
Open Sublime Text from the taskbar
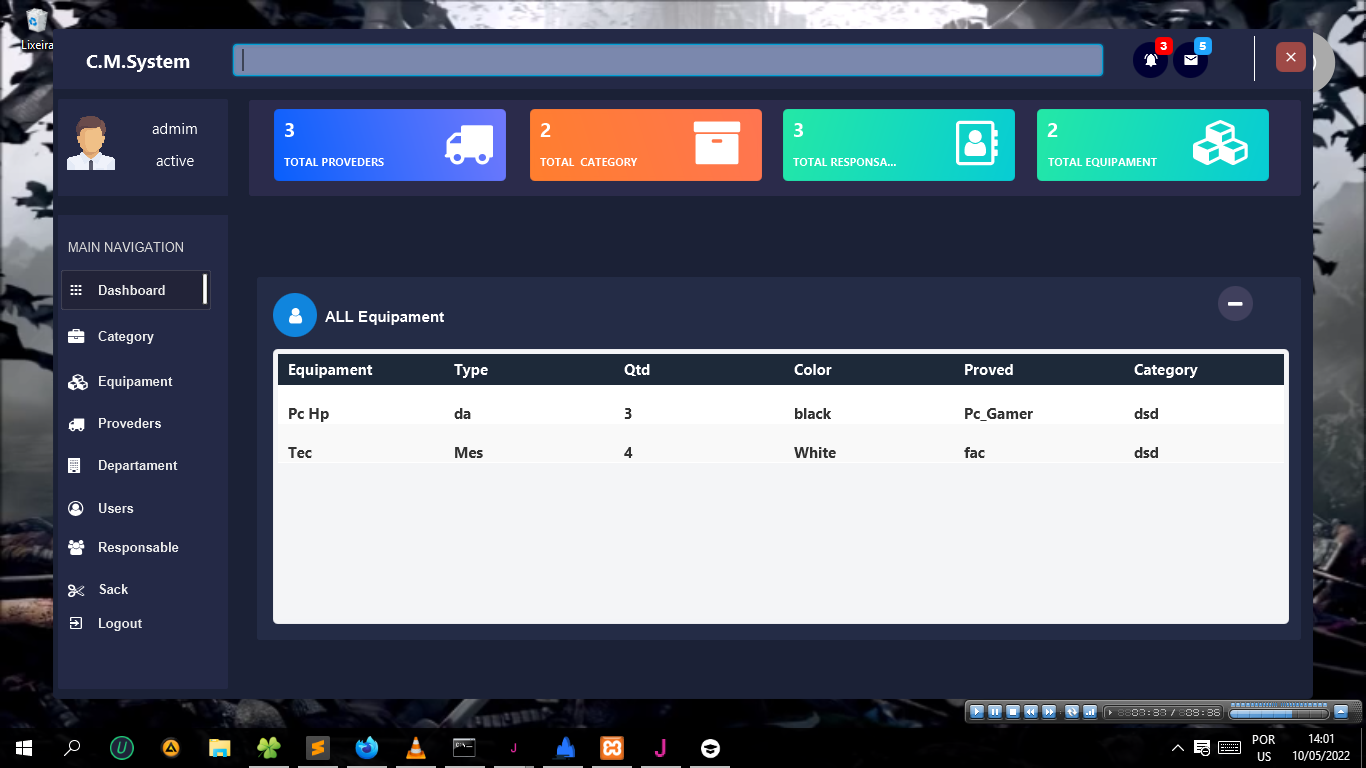pos(318,747)
